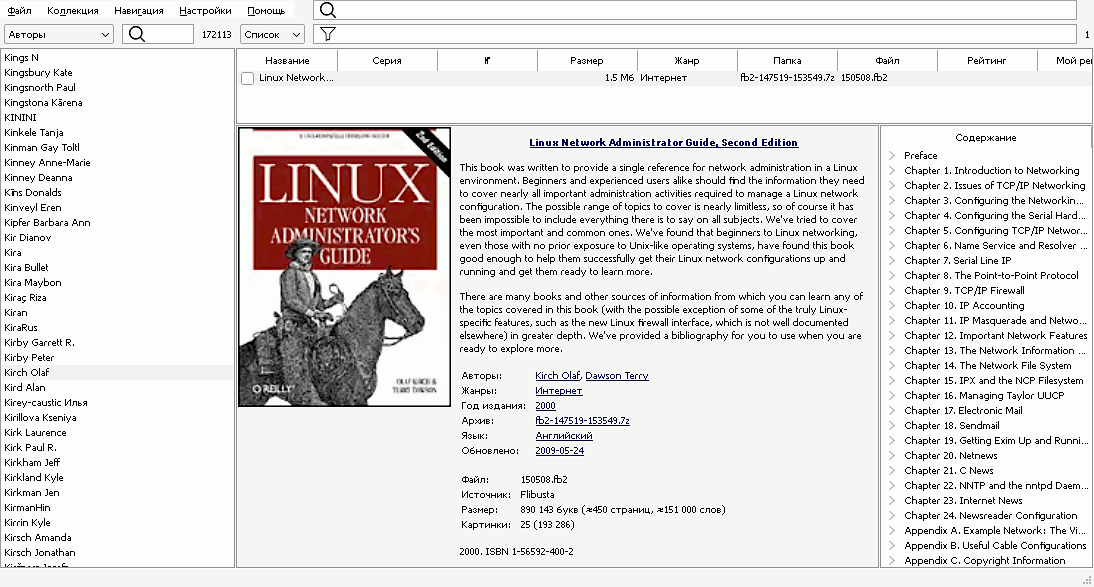Image resolution: width=1094 pixels, height=587 pixels.
Task: Expand Appendix C. Copyright Information
Action: [x=892, y=560]
